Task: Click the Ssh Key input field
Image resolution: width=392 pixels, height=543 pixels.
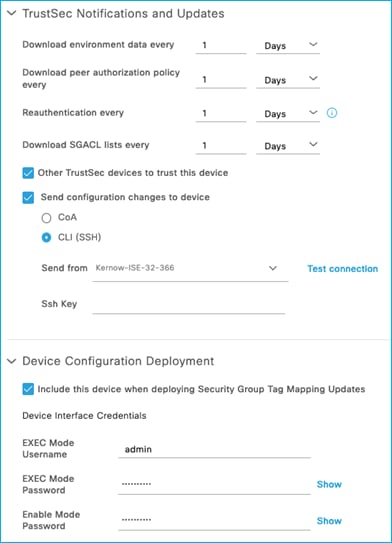Action: pyautogui.click(x=189, y=305)
